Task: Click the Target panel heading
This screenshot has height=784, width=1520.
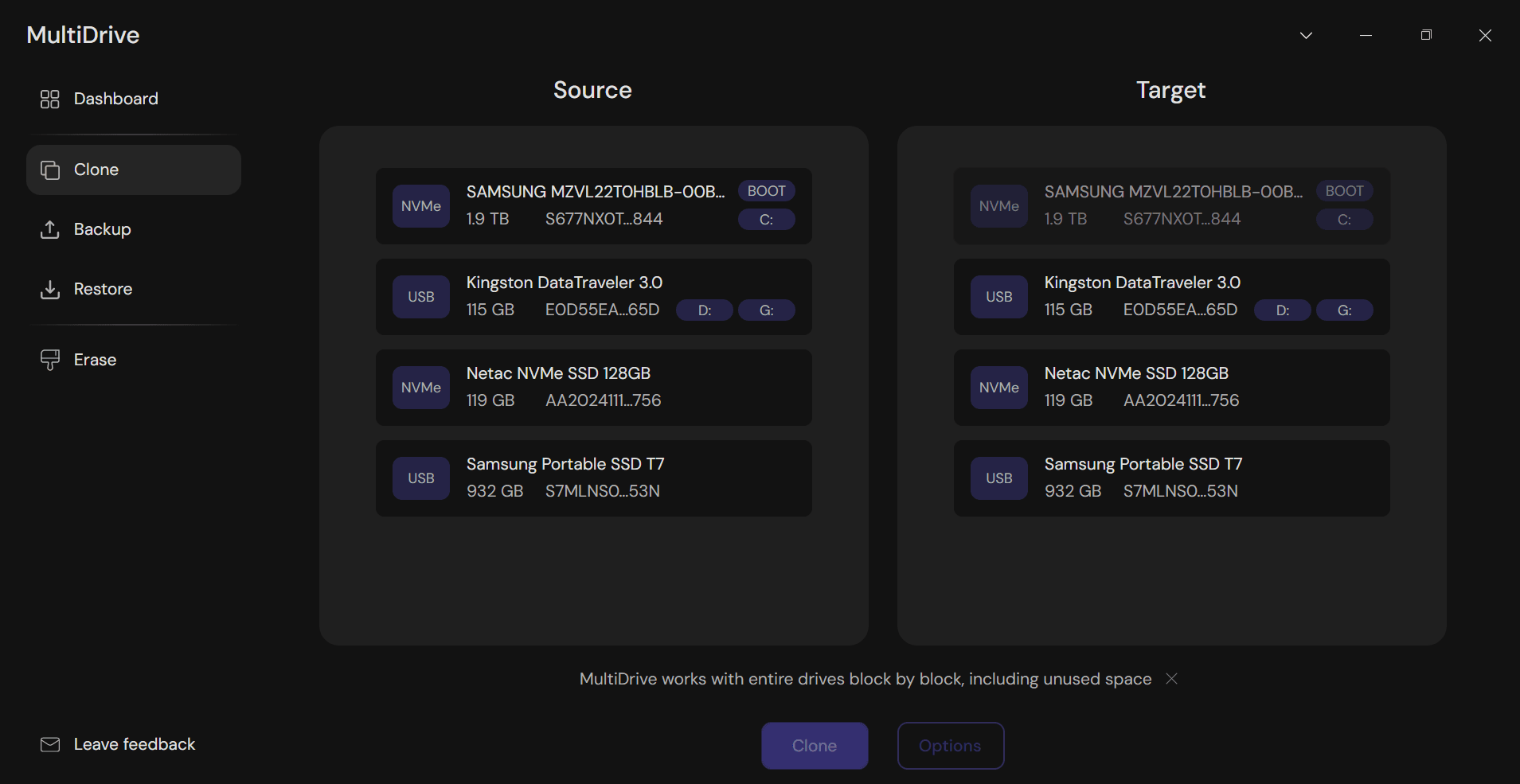Action: coord(1170,91)
